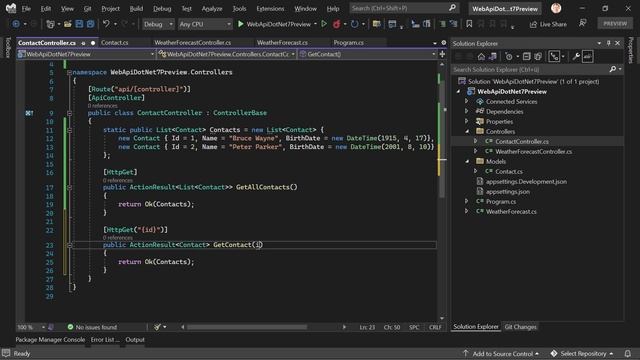
Task: Save the current file with Save icon
Action: click(x=79, y=24)
